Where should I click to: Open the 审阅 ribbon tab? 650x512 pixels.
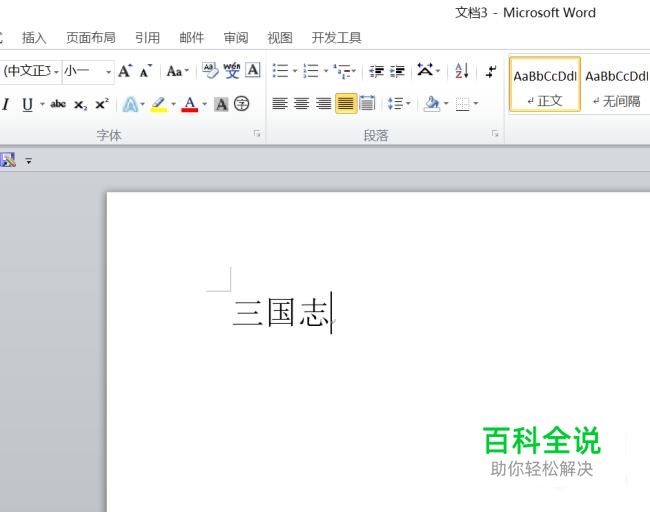click(x=236, y=38)
